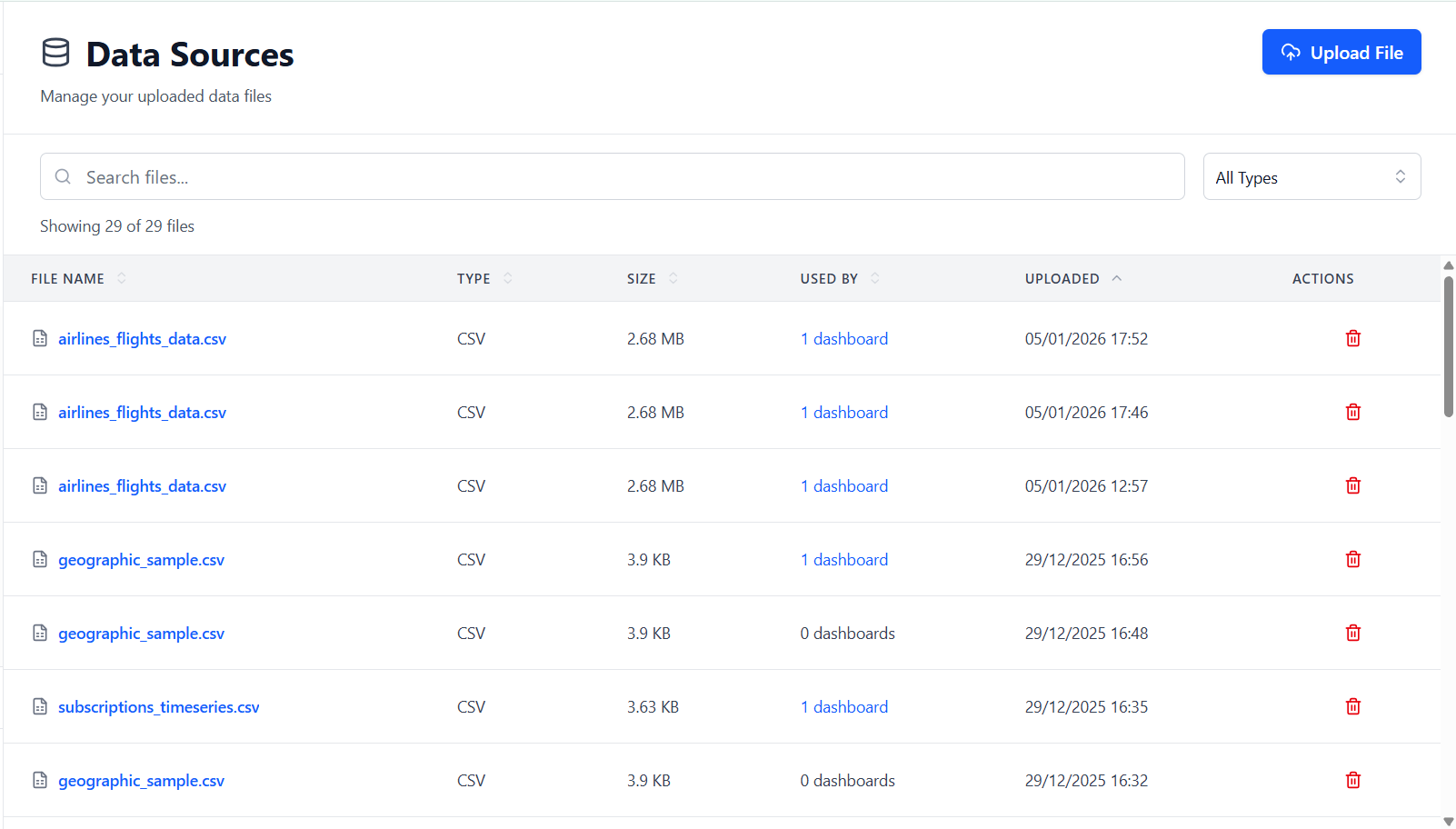Delete the airlines file uploaded at 17:52
The height and width of the screenshot is (829, 1456).
(1352, 338)
